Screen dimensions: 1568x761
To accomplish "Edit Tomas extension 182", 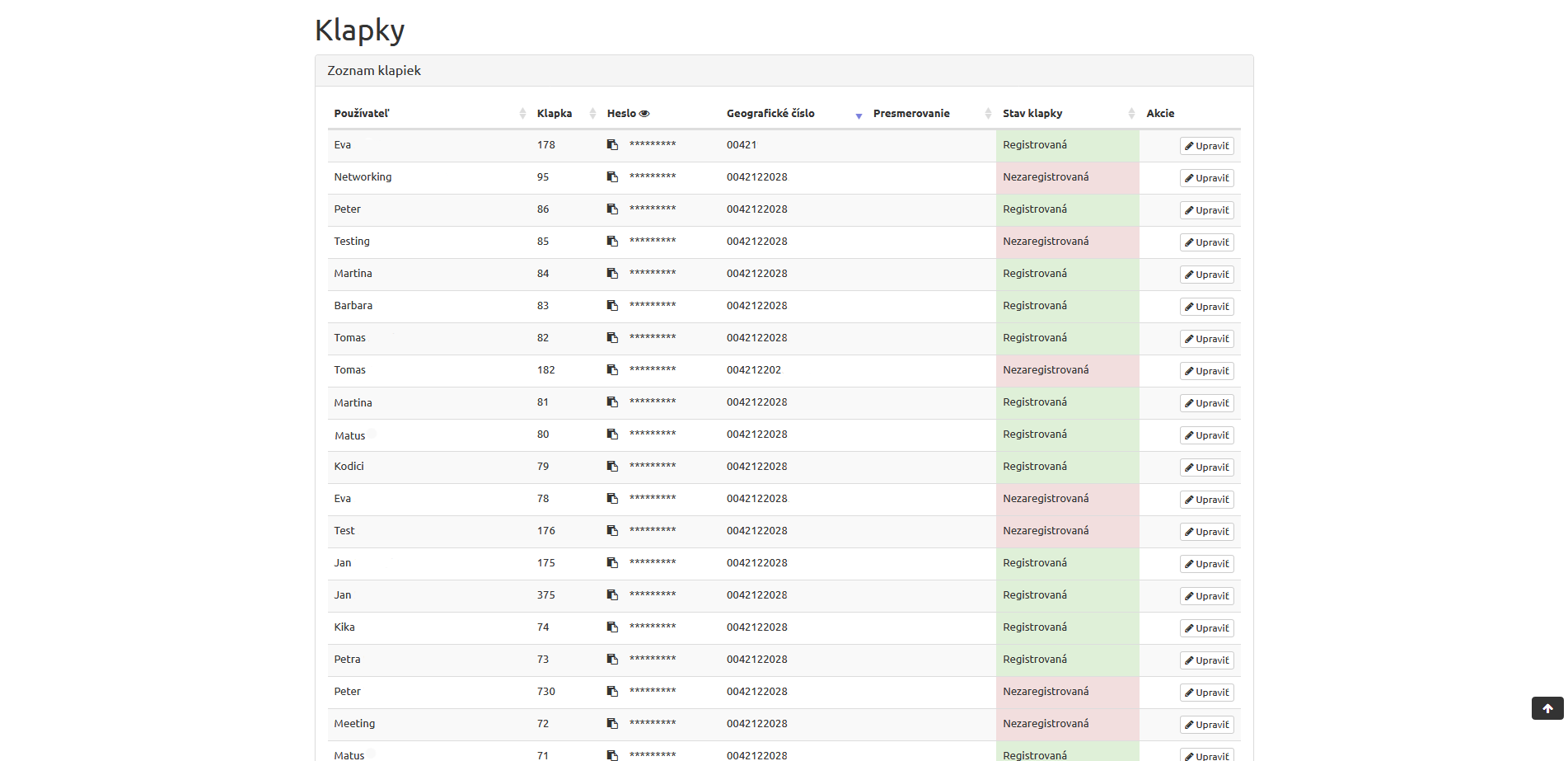I will pos(1207,371).
